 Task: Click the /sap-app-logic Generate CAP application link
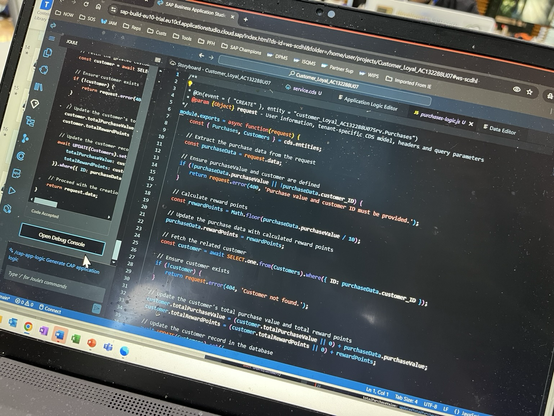(53, 260)
